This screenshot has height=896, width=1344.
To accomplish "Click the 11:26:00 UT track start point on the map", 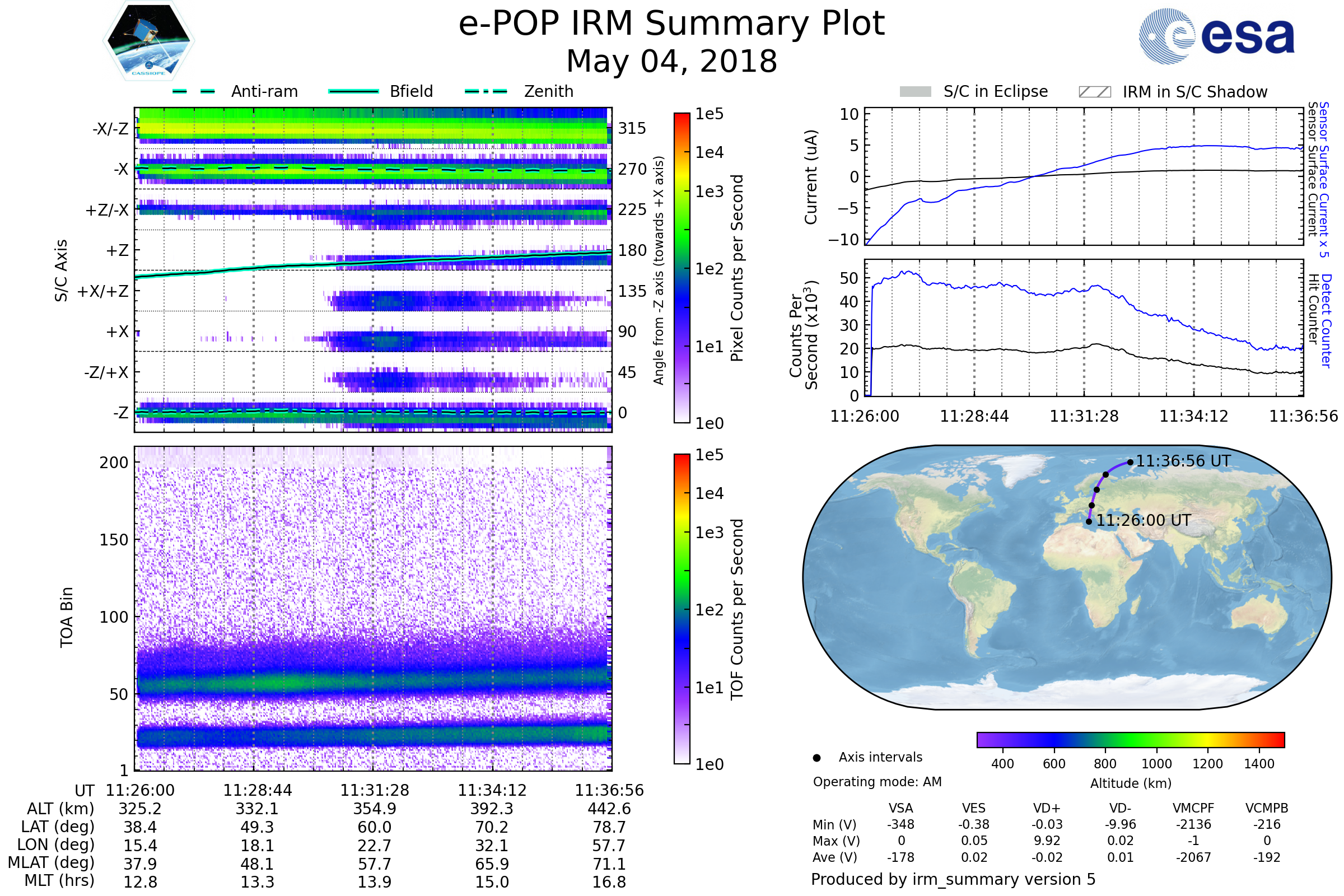I will [1089, 522].
